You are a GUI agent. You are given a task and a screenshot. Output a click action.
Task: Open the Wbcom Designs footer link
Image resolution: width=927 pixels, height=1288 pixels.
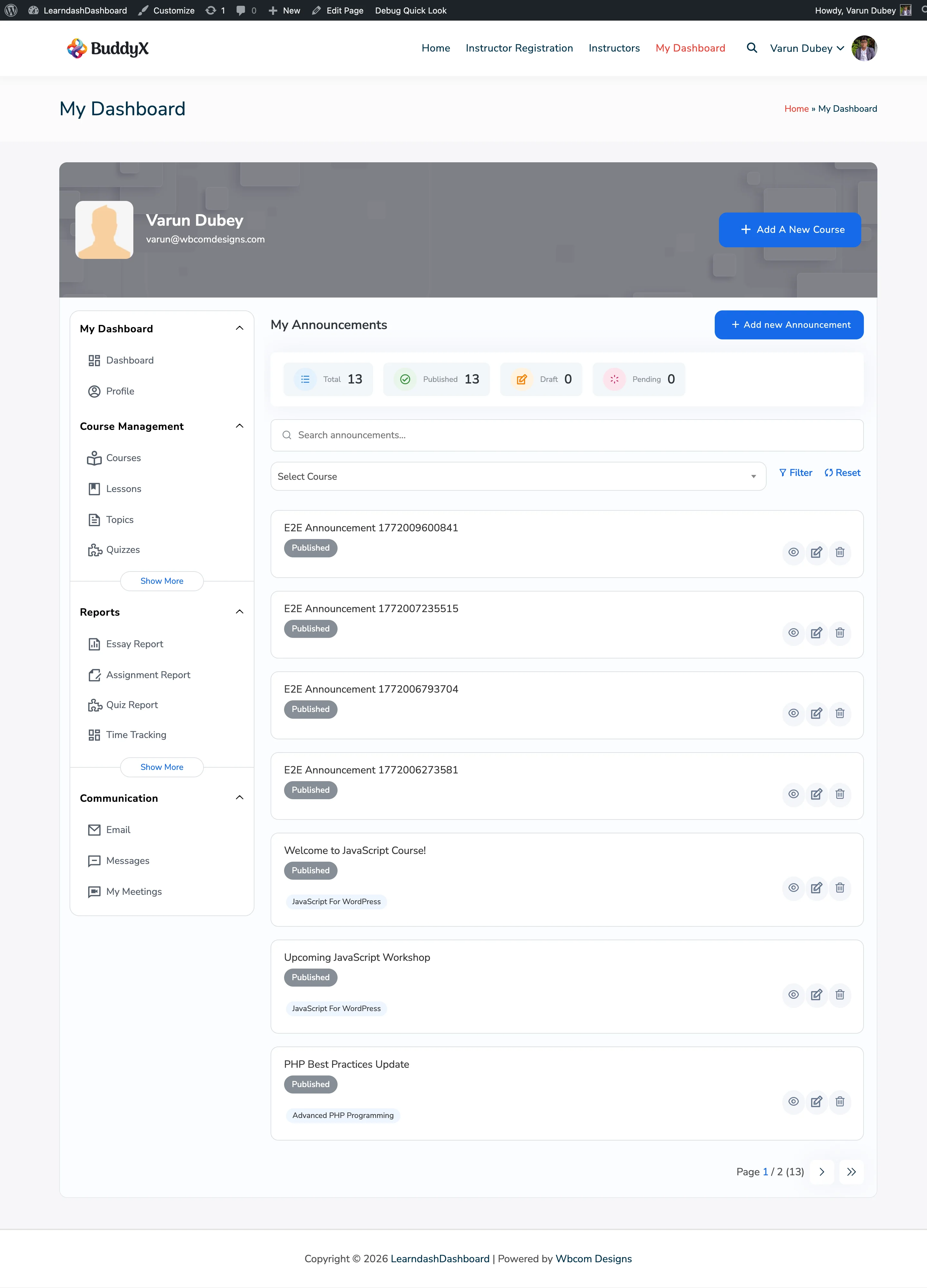[594, 1258]
